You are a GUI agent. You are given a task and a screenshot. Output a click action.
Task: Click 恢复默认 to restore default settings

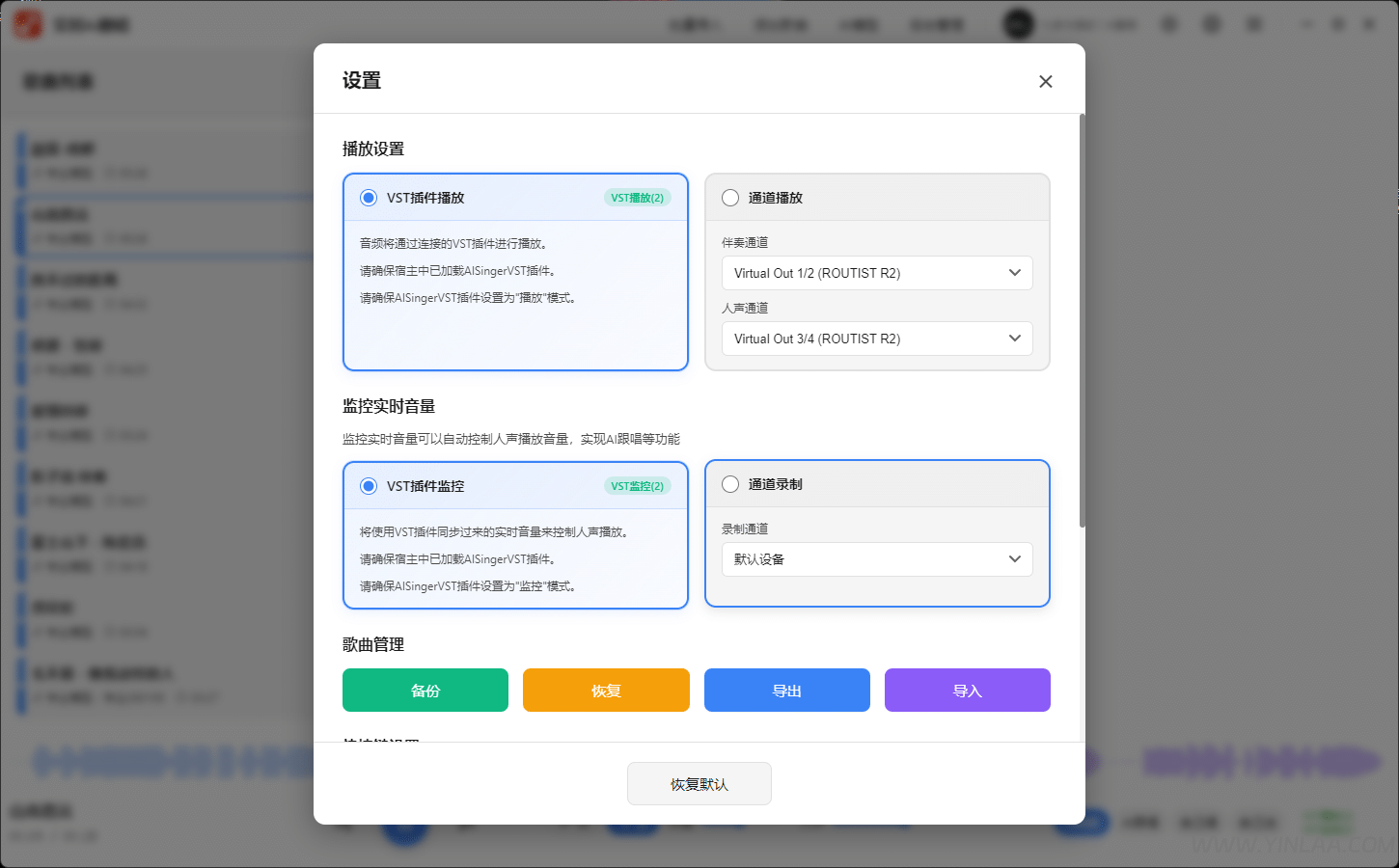click(699, 783)
